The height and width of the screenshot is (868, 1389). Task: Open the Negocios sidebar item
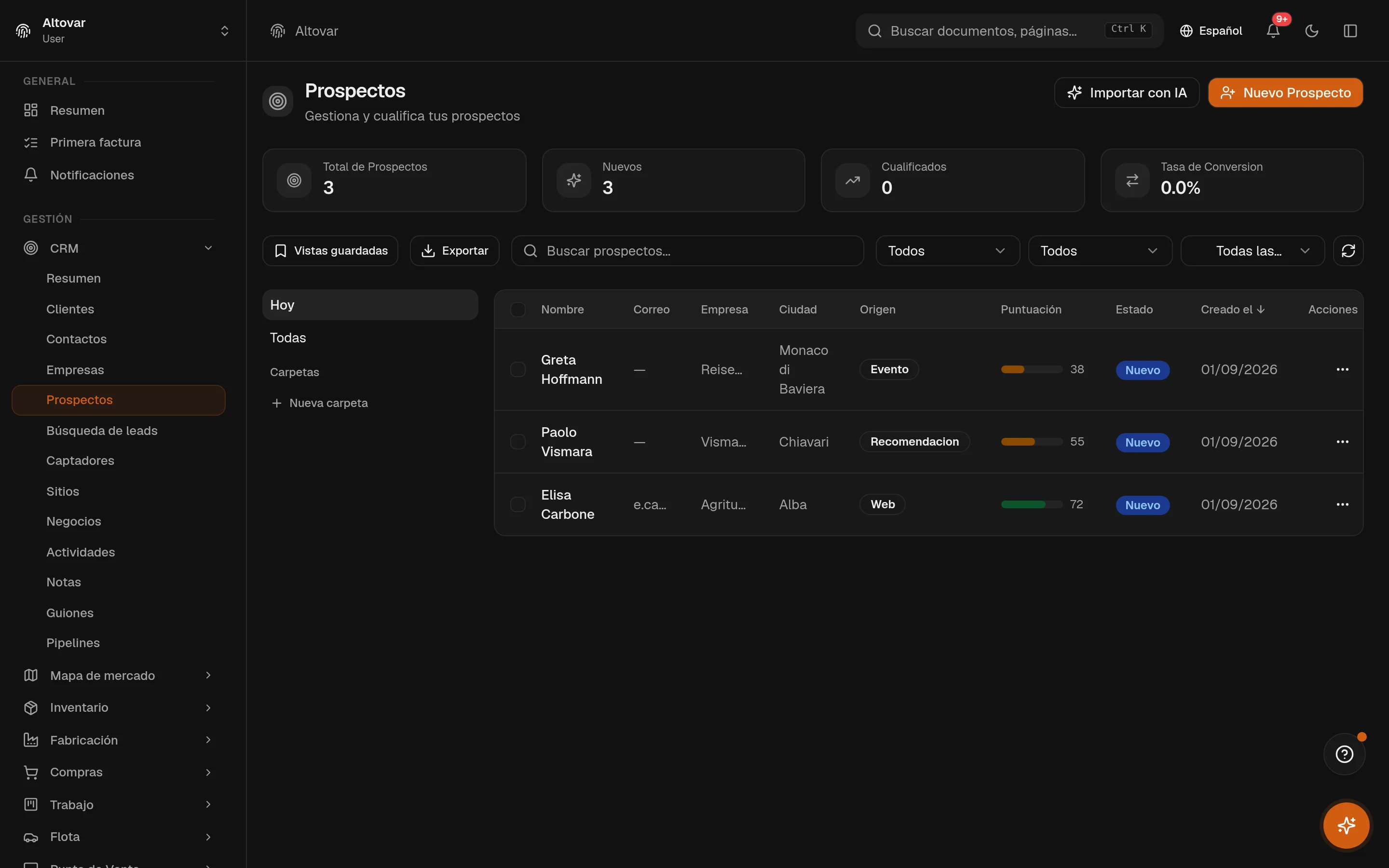tap(119, 521)
